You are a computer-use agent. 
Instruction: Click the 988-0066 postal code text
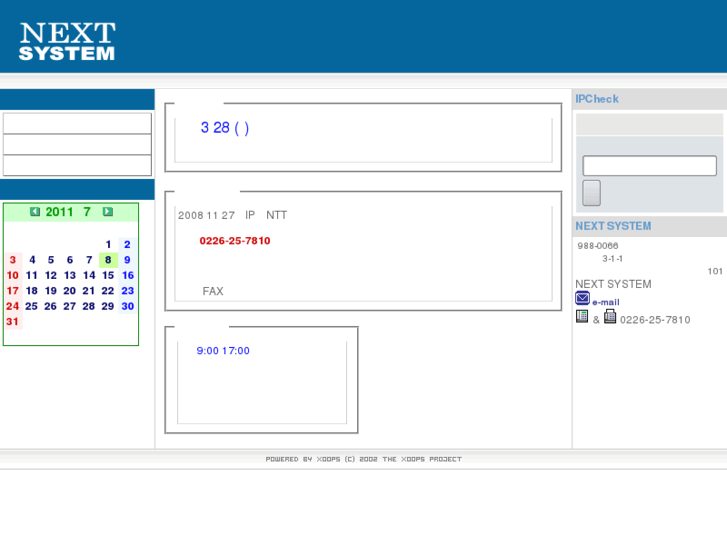(x=598, y=246)
